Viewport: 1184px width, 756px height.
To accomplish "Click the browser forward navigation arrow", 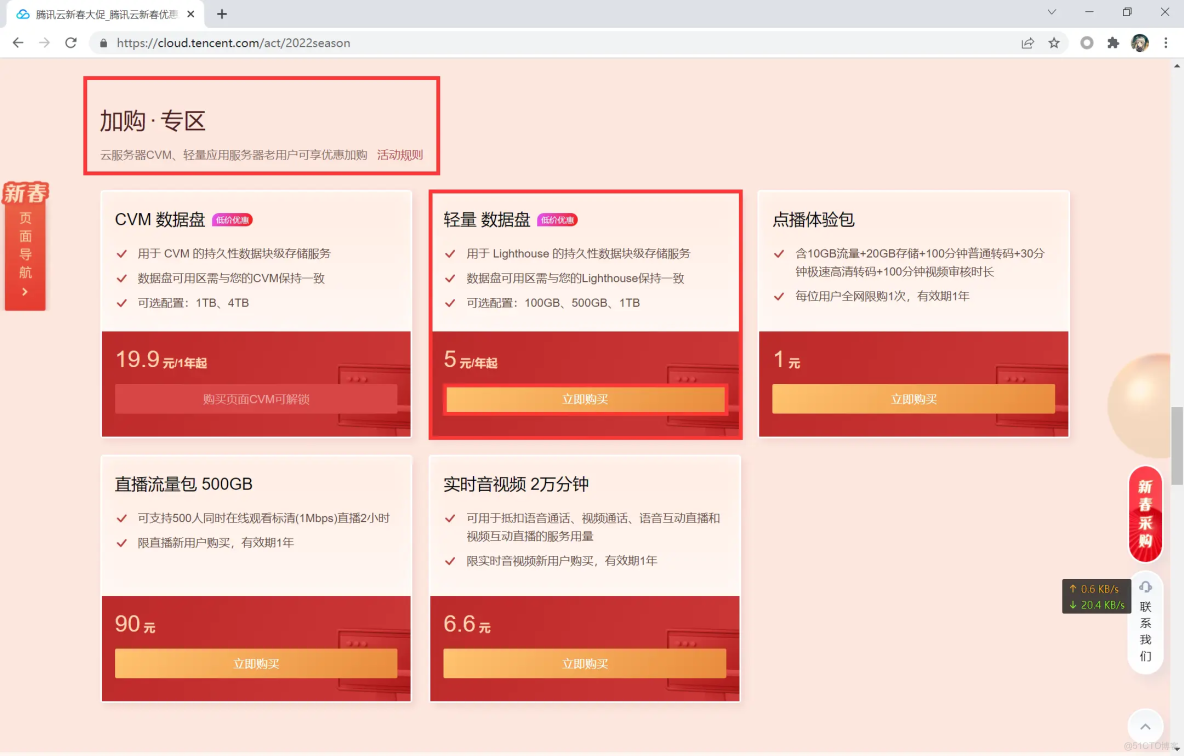I will click(x=45, y=43).
